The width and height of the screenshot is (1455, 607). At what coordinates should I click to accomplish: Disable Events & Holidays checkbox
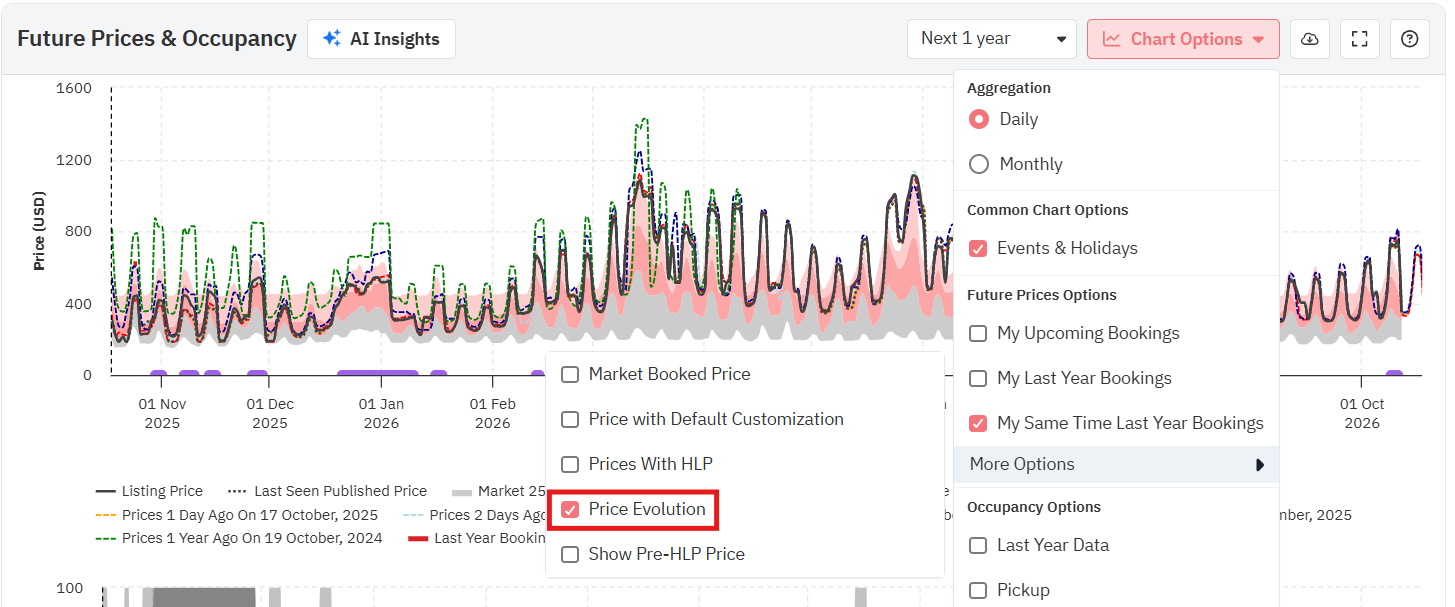(979, 248)
